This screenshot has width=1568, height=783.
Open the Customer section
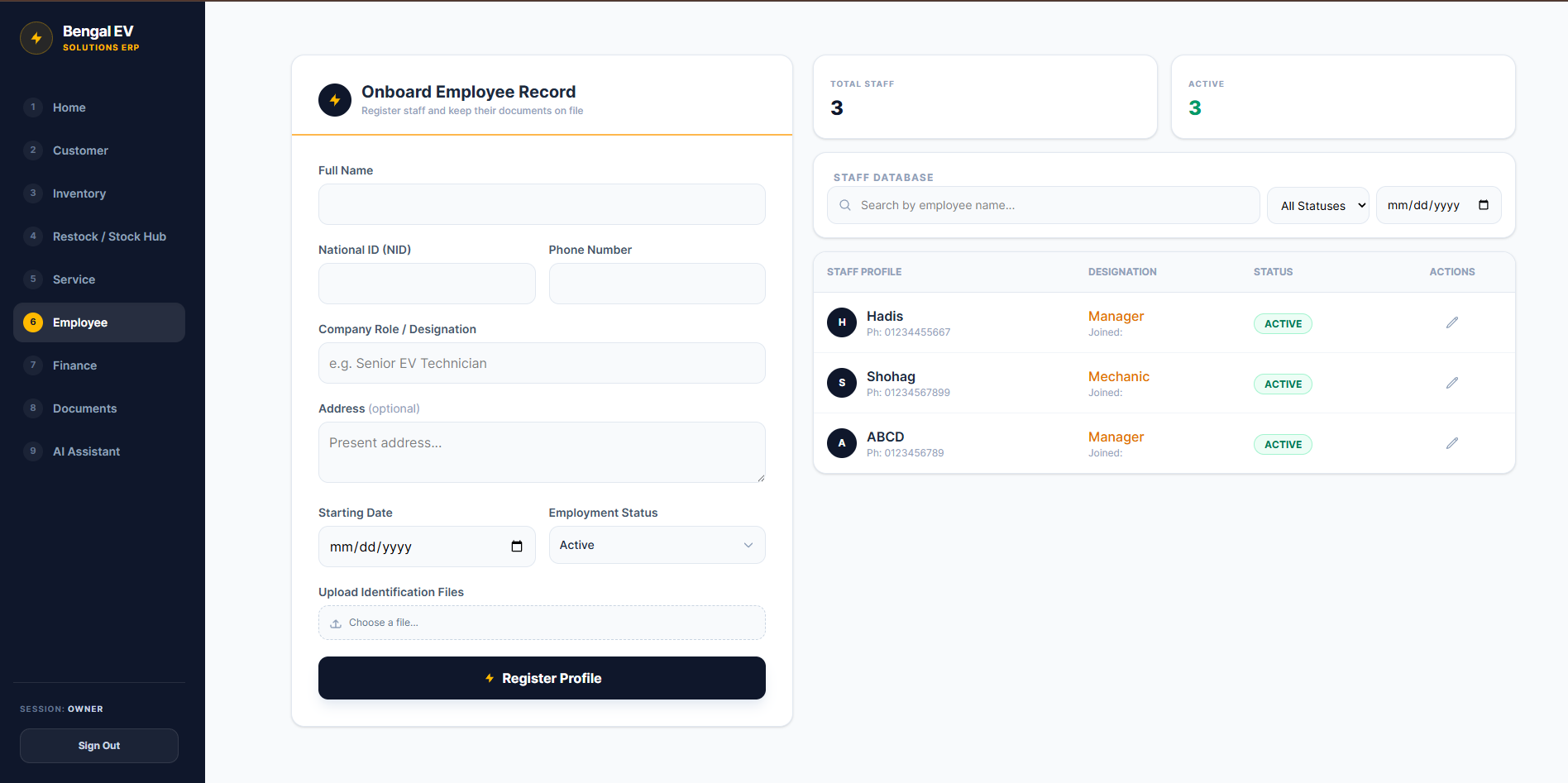tap(99, 150)
